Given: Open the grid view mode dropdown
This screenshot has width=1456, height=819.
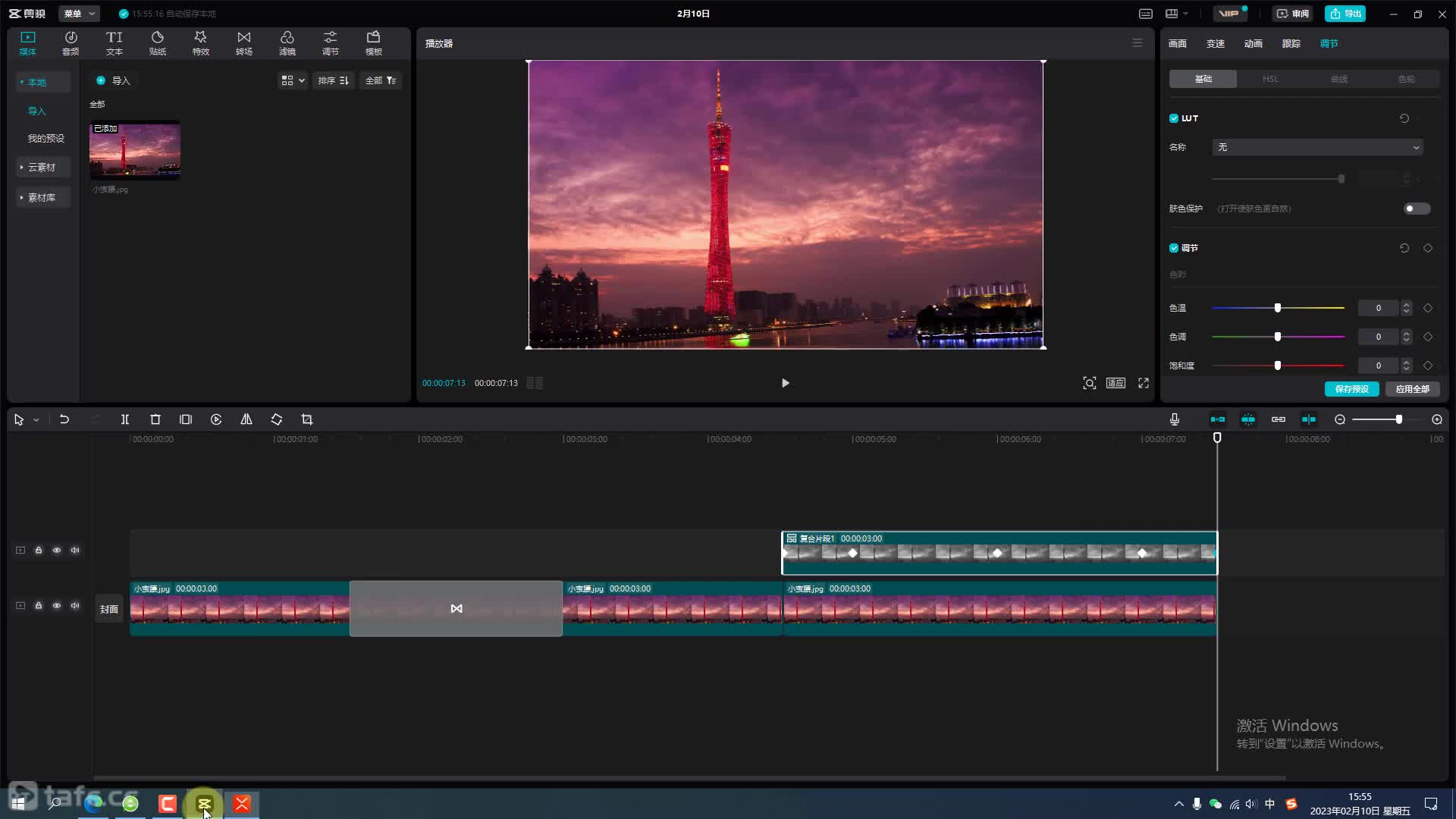Looking at the screenshot, I should coord(293,80).
